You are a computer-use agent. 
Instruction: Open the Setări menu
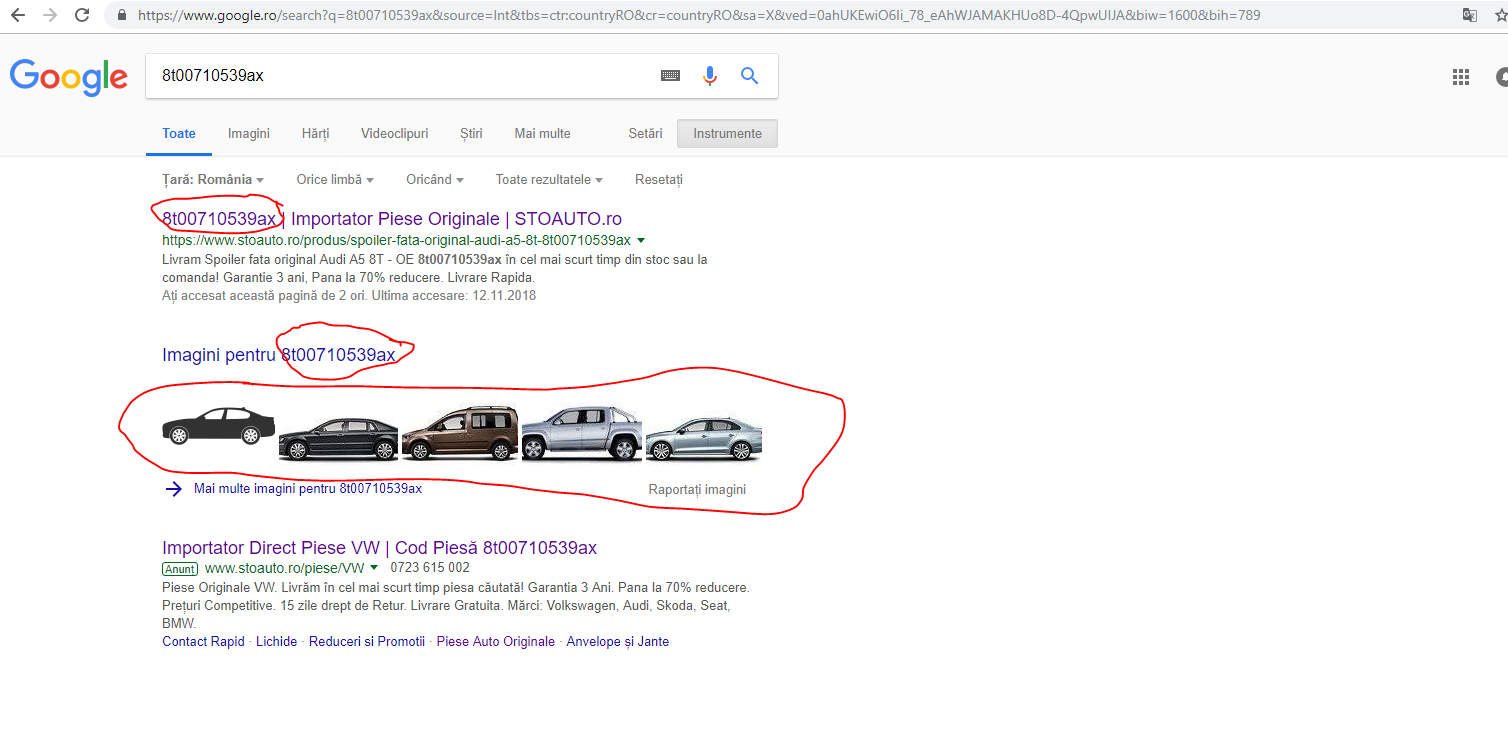[x=645, y=134]
